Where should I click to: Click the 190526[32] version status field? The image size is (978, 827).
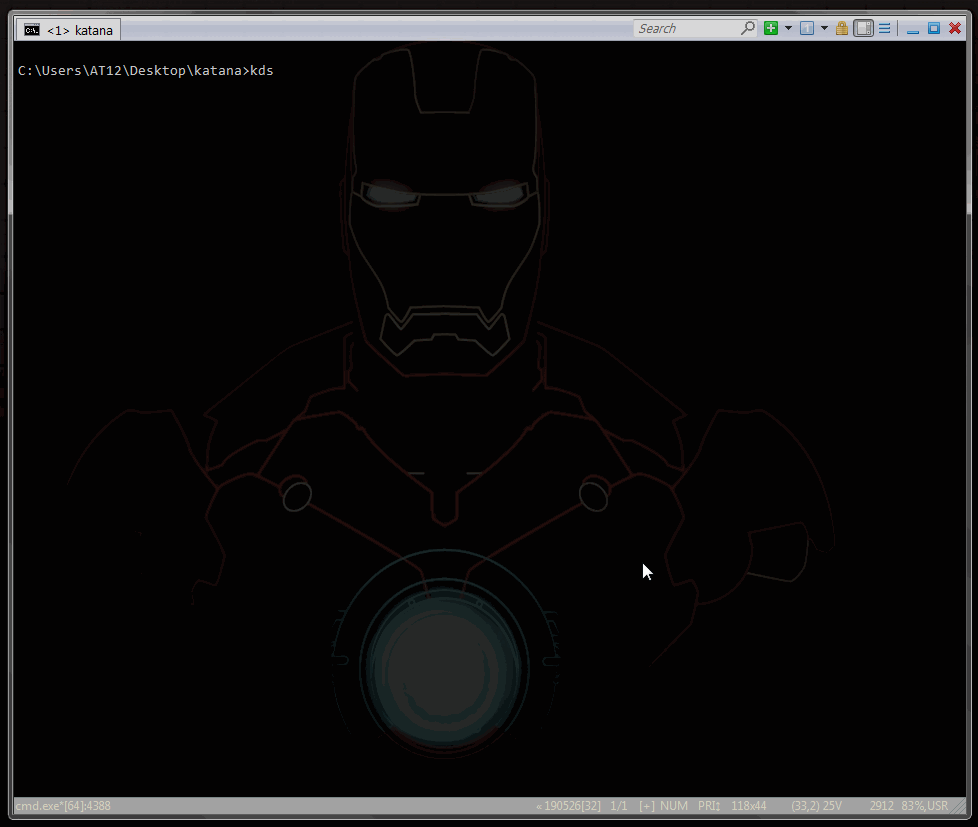[x=570, y=806]
